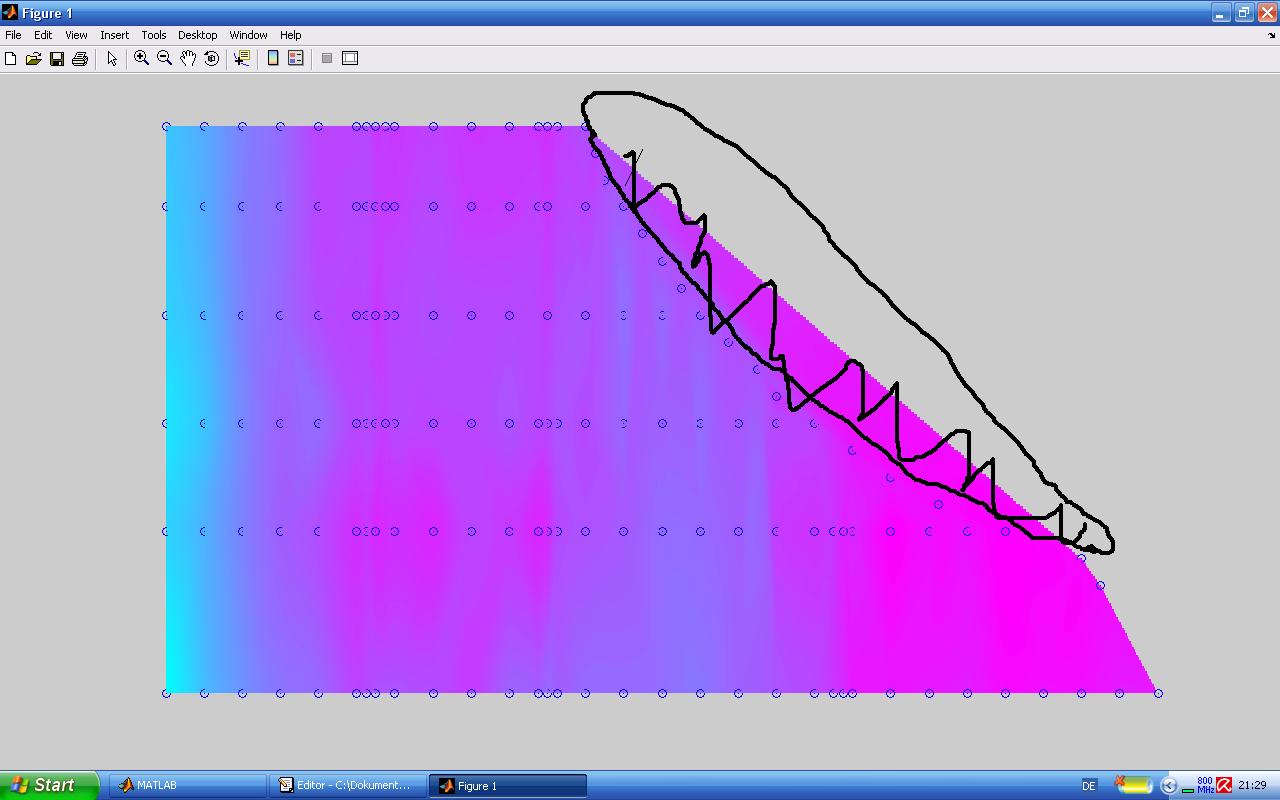Activate the Pan hand tool
1280x800 pixels.
(x=188, y=59)
